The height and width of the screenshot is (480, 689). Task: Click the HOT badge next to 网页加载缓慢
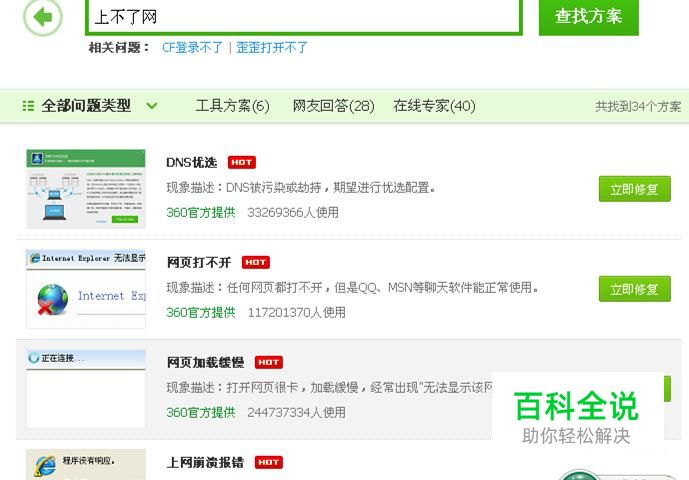269,362
